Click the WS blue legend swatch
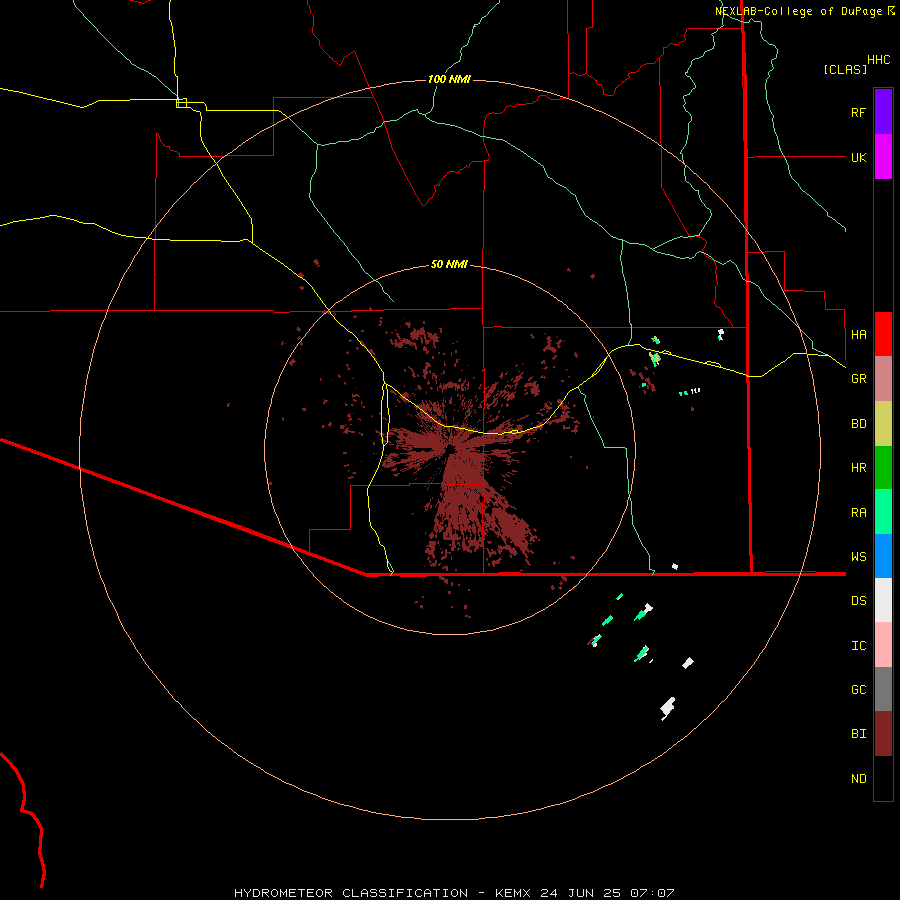The height and width of the screenshot is (900, 900). point(883,556)
